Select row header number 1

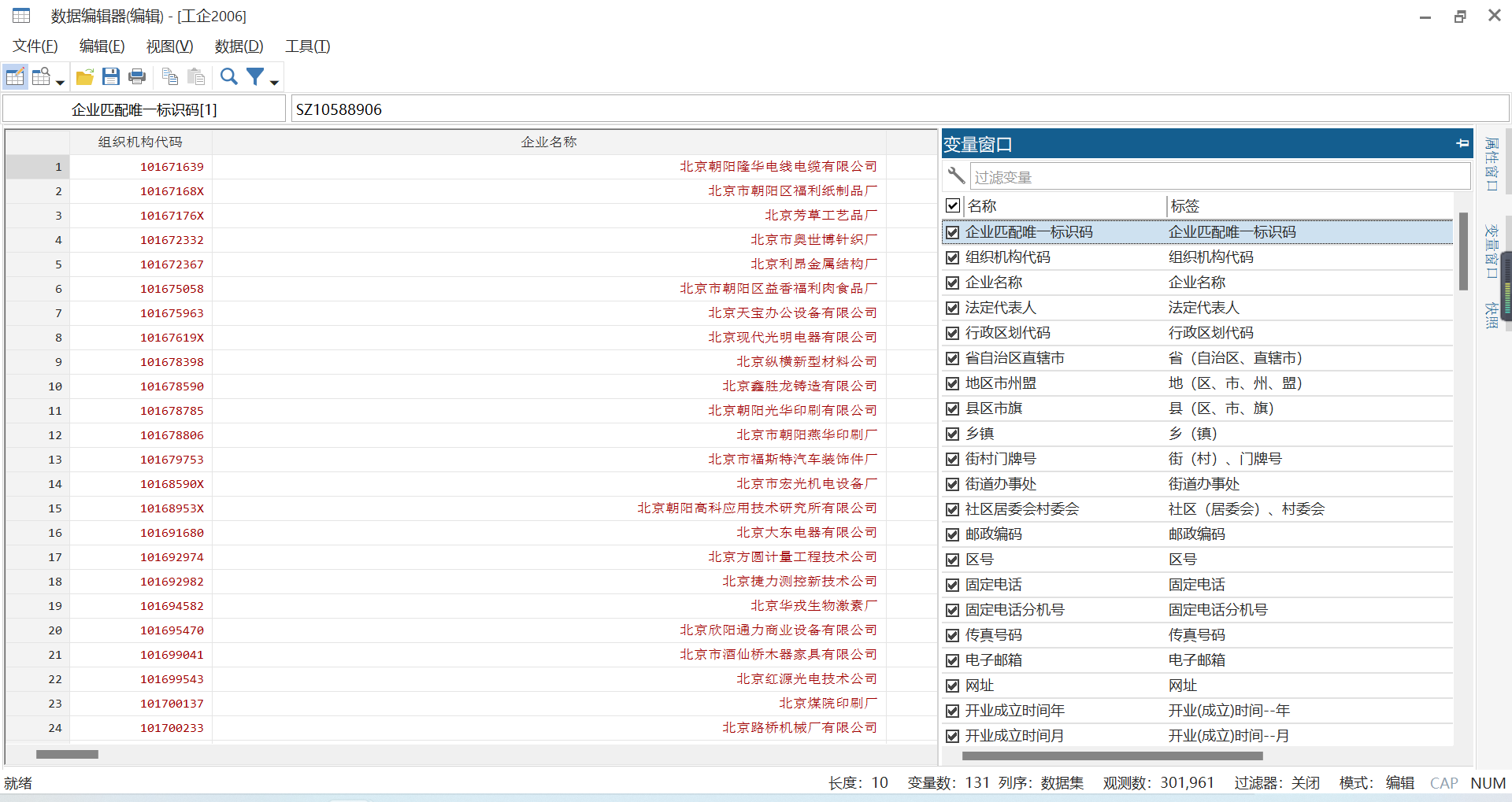click(38, 166)
